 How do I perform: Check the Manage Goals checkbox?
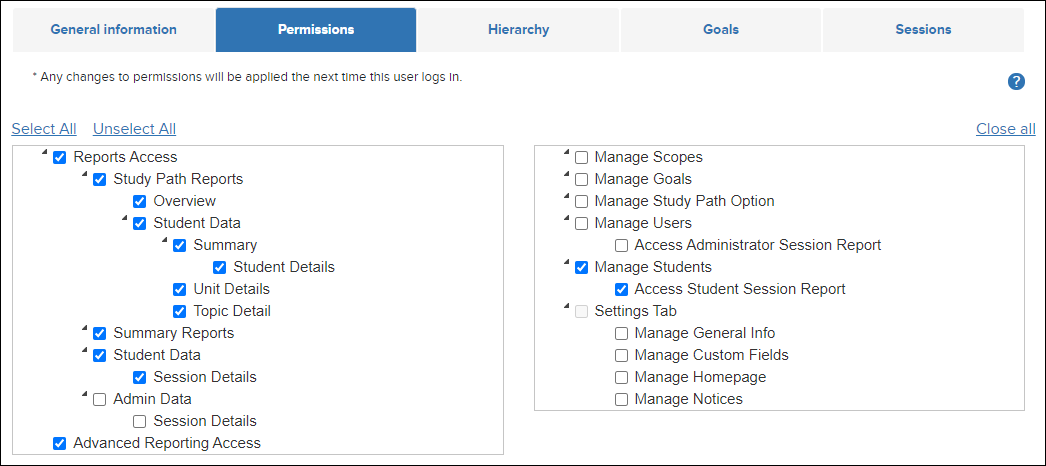[581, 180]
